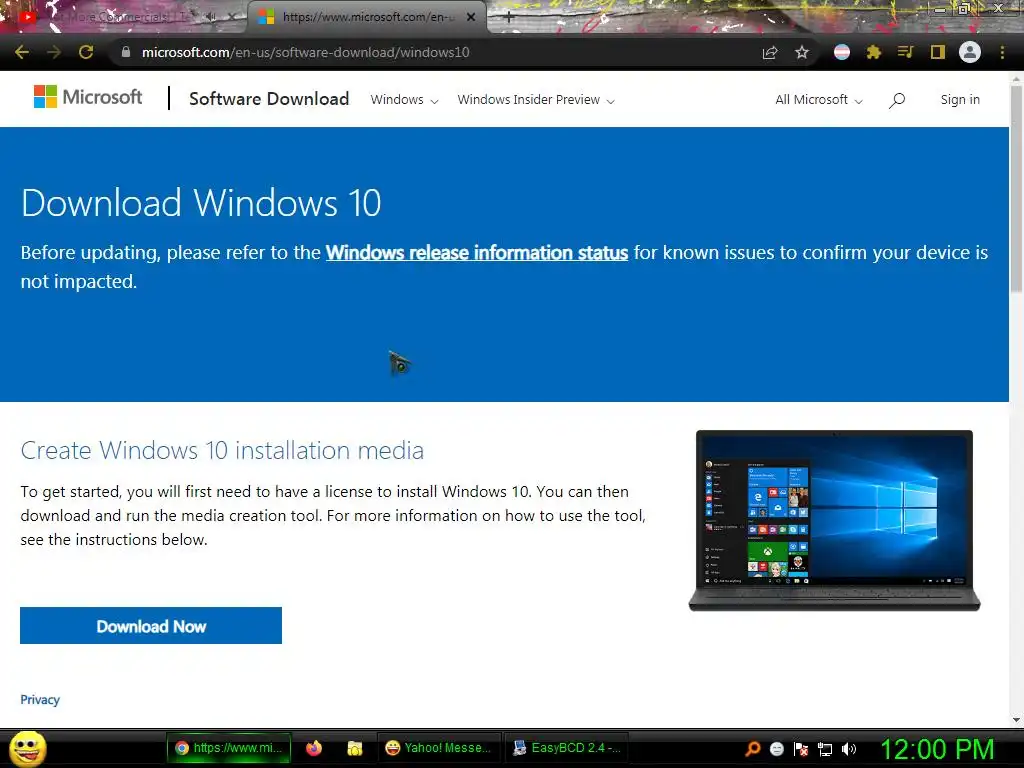The height and width of the screenshot is (768, 1024).
Task: Open the Extensions puzzle menu
Action: coord(874,52)
